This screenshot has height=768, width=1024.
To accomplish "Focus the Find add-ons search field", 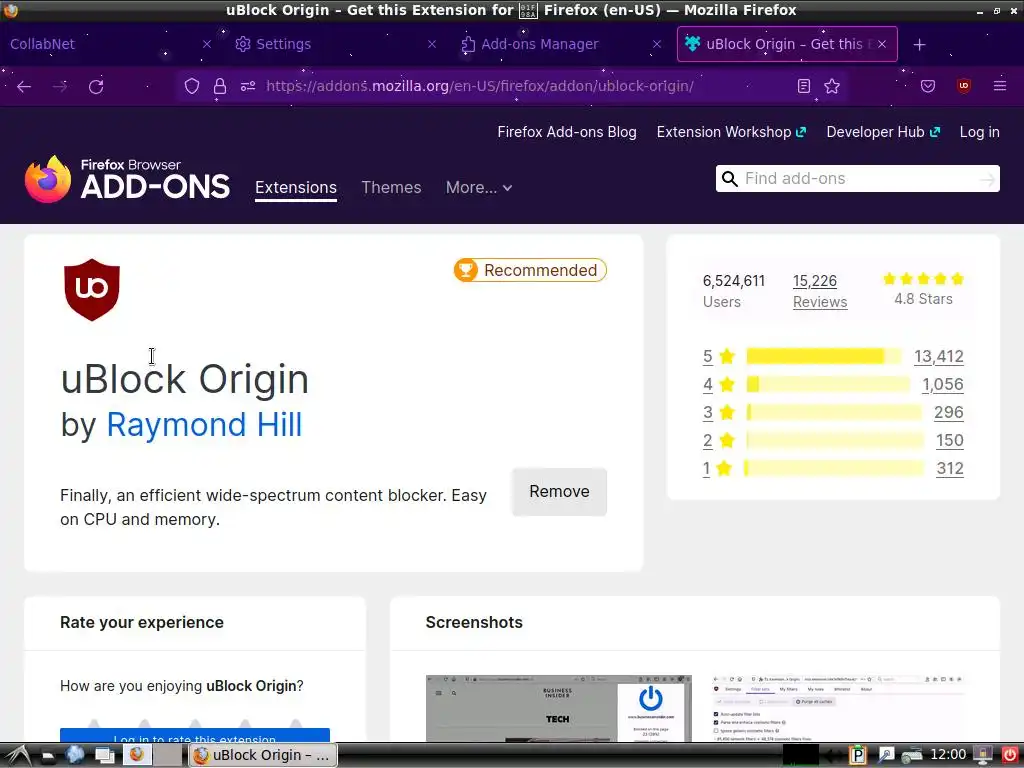I will pos(857,178).
